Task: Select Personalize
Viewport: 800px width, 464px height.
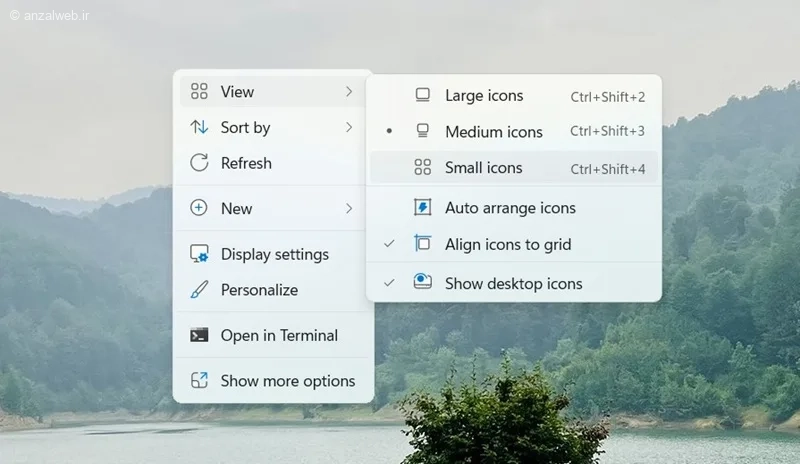Action: click(272, 290)
